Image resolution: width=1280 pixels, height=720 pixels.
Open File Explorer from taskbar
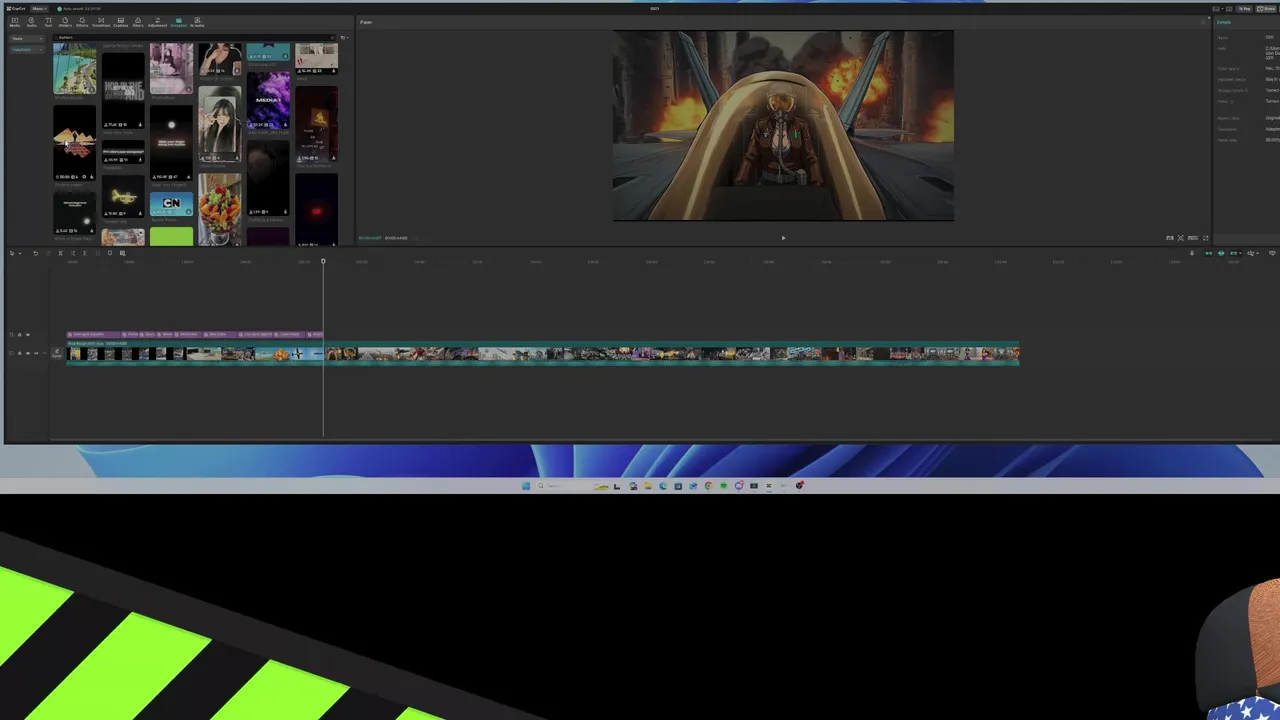click(647, 486)
